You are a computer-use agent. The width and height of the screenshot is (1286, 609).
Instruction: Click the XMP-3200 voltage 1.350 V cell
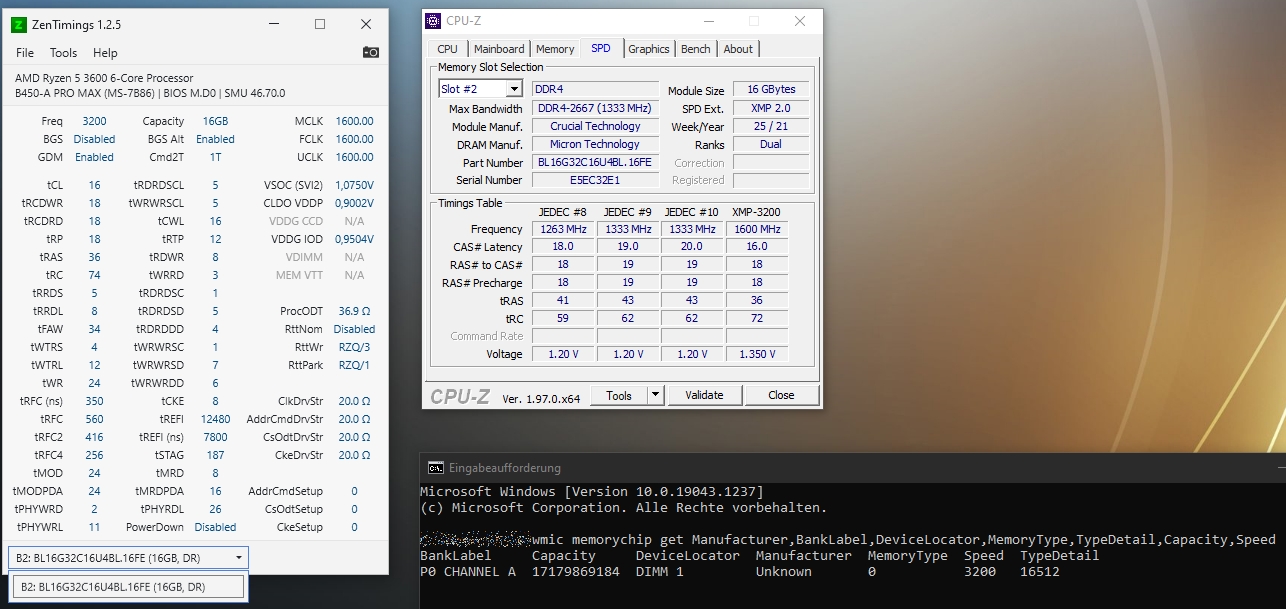(x=757, y=354)
